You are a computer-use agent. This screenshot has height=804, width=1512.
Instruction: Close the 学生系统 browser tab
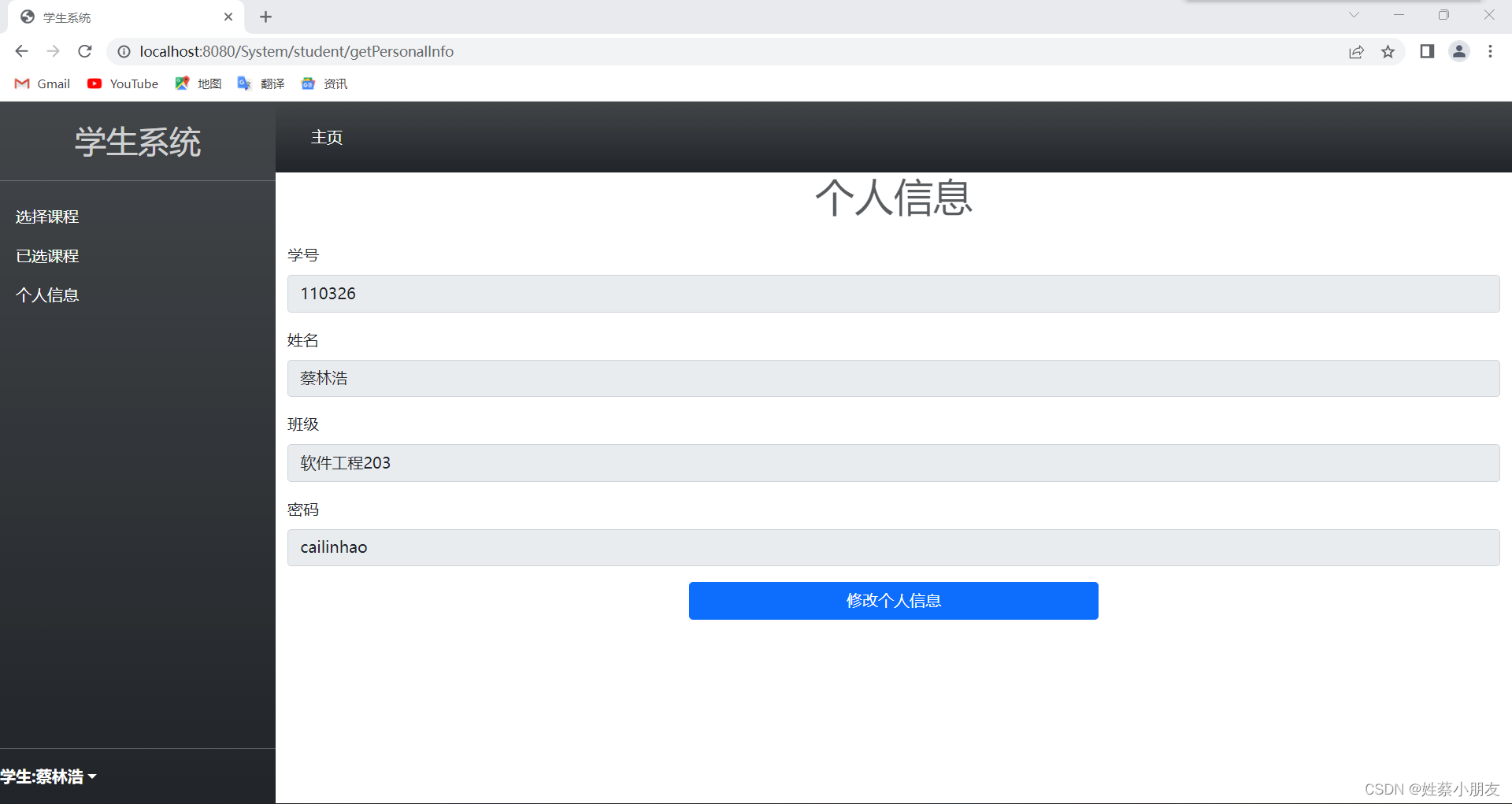228,17
